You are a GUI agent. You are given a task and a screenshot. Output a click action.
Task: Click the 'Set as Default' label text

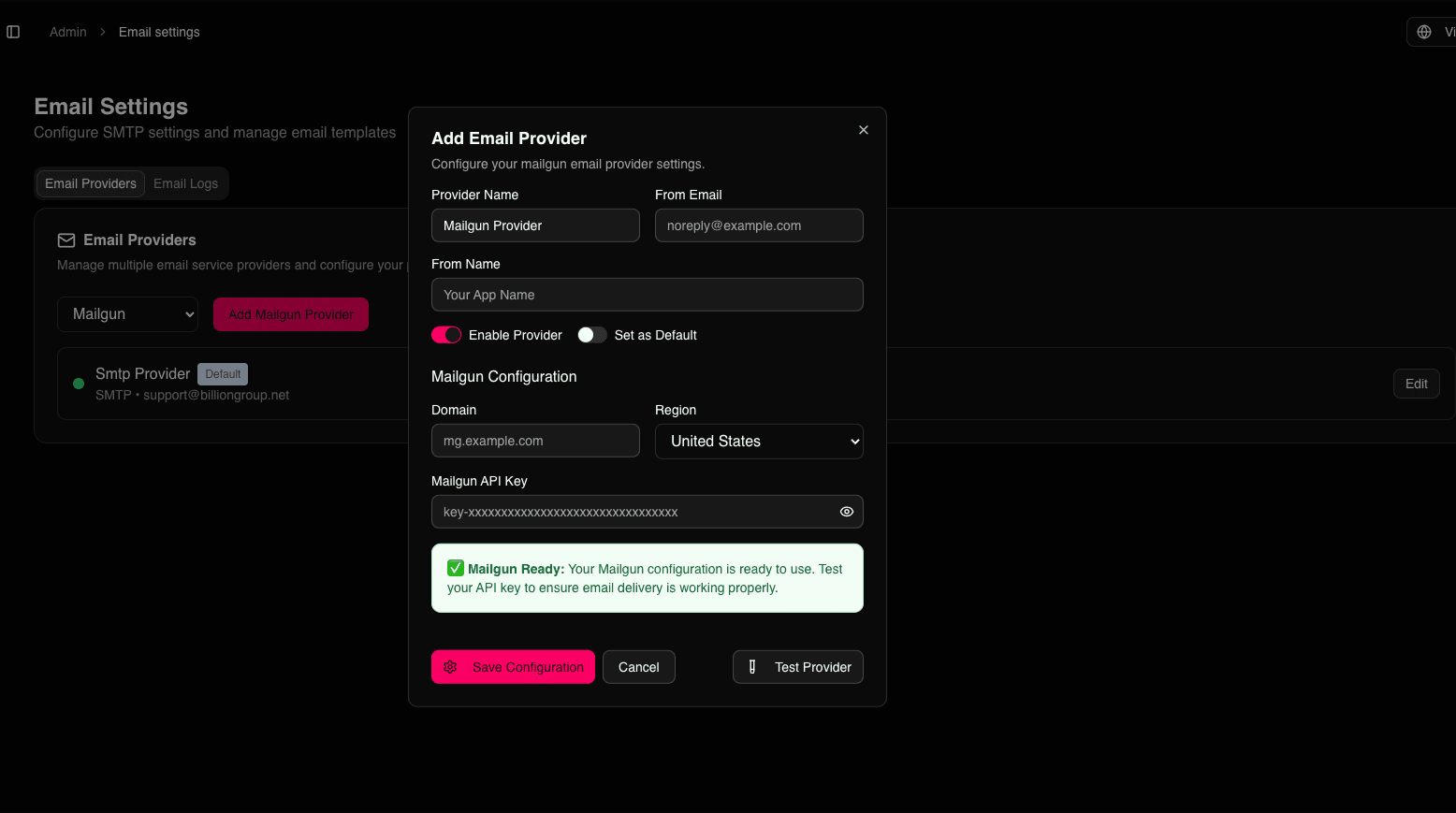click(656, 335)
